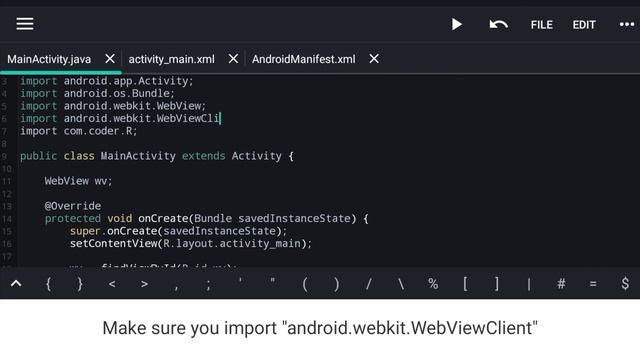Screen dimensions: 640x360
Task: Click the 'public class MainActivity' declaration line
Action: pyautogui.click(x=157, y=156)
